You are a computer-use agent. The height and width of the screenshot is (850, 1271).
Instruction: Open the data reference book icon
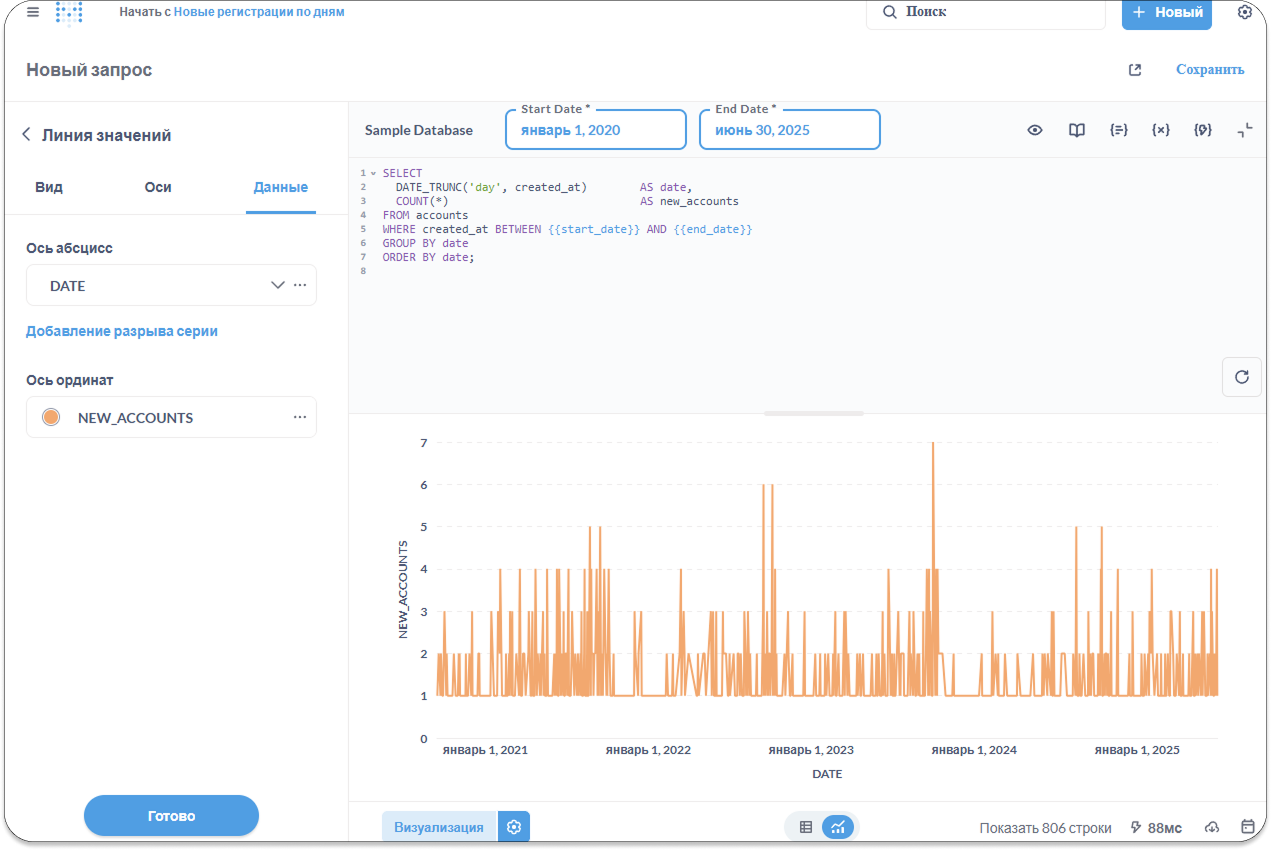[x=1076, y=130]
